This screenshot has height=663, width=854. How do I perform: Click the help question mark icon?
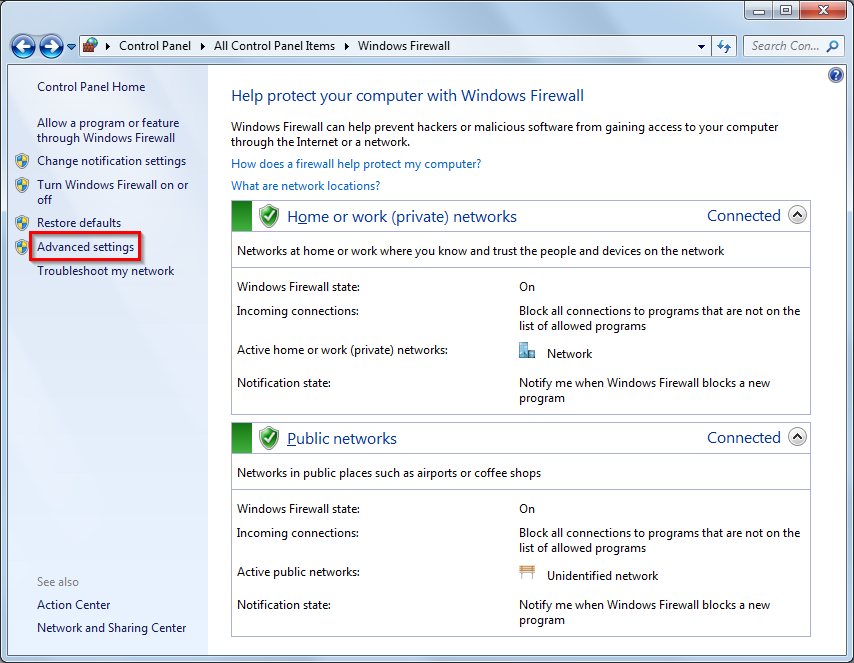click(836, 76)
